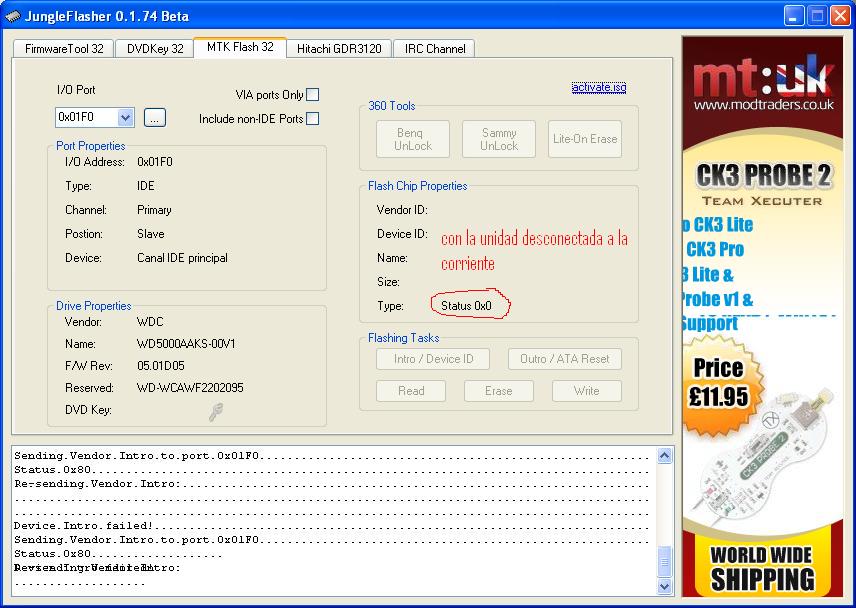Click the log scrollbar down arrow
856x608 pixels.
[x=664, y=586]
